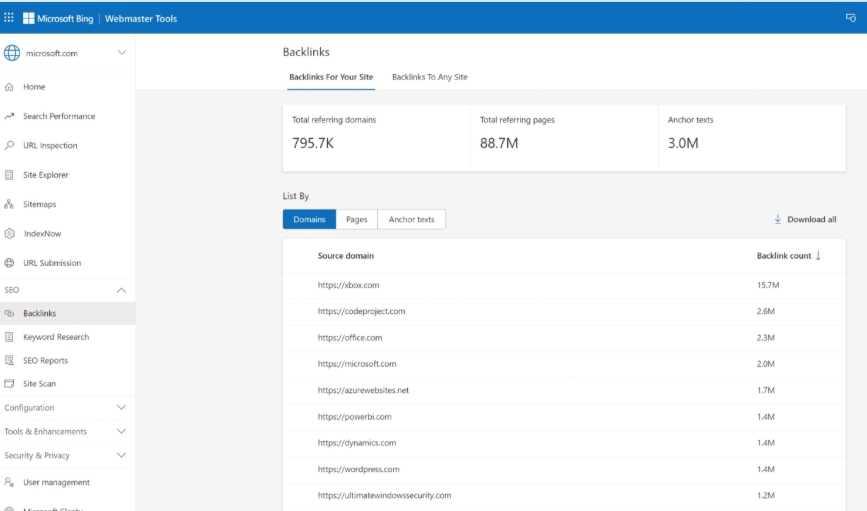Image resolution: width=867 pixels, height=511 pixels.
Task: Click the 3.0M anchor texts value
Action: (683, 143)
